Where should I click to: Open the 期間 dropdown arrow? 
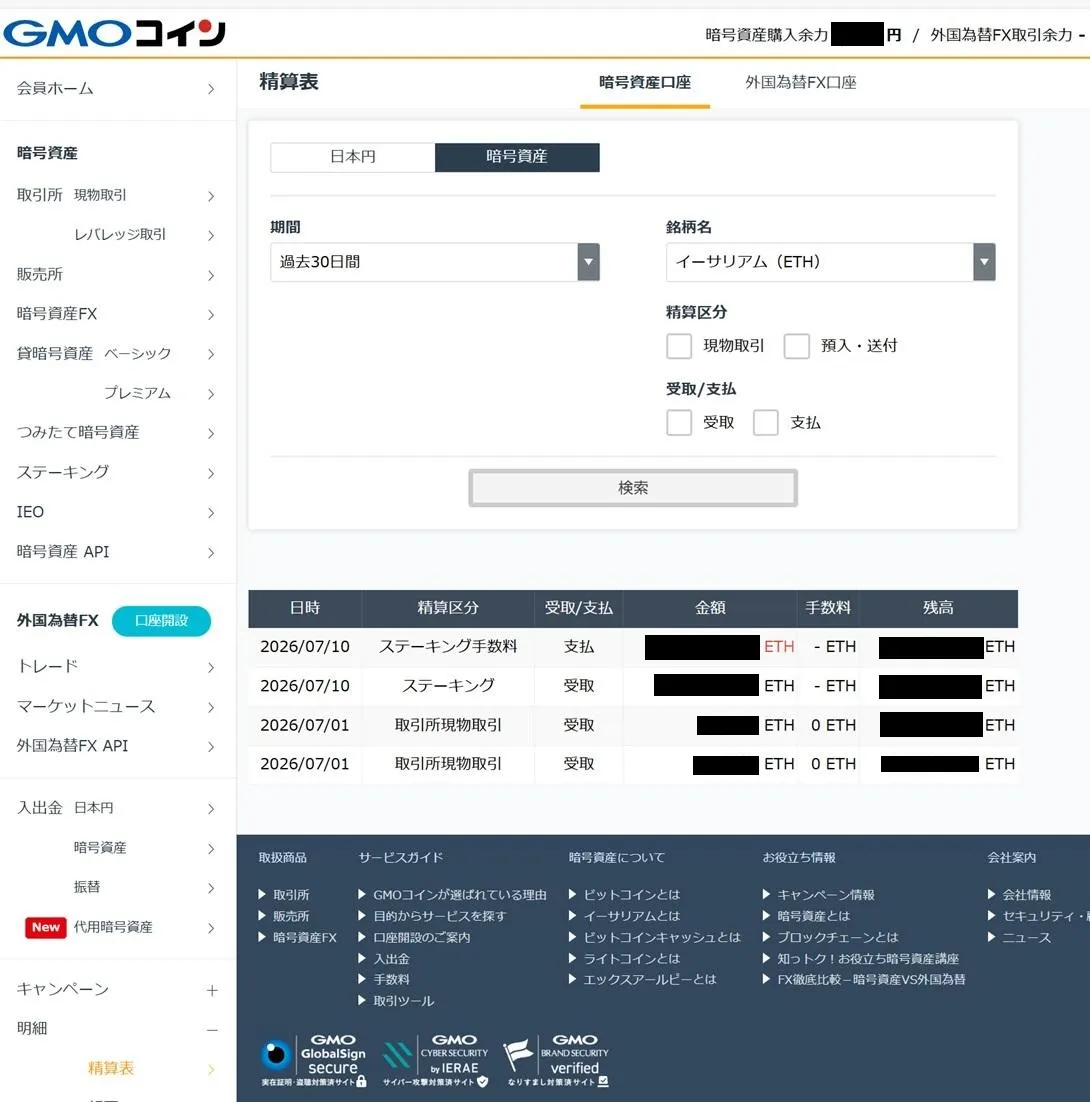click(588, 262)
